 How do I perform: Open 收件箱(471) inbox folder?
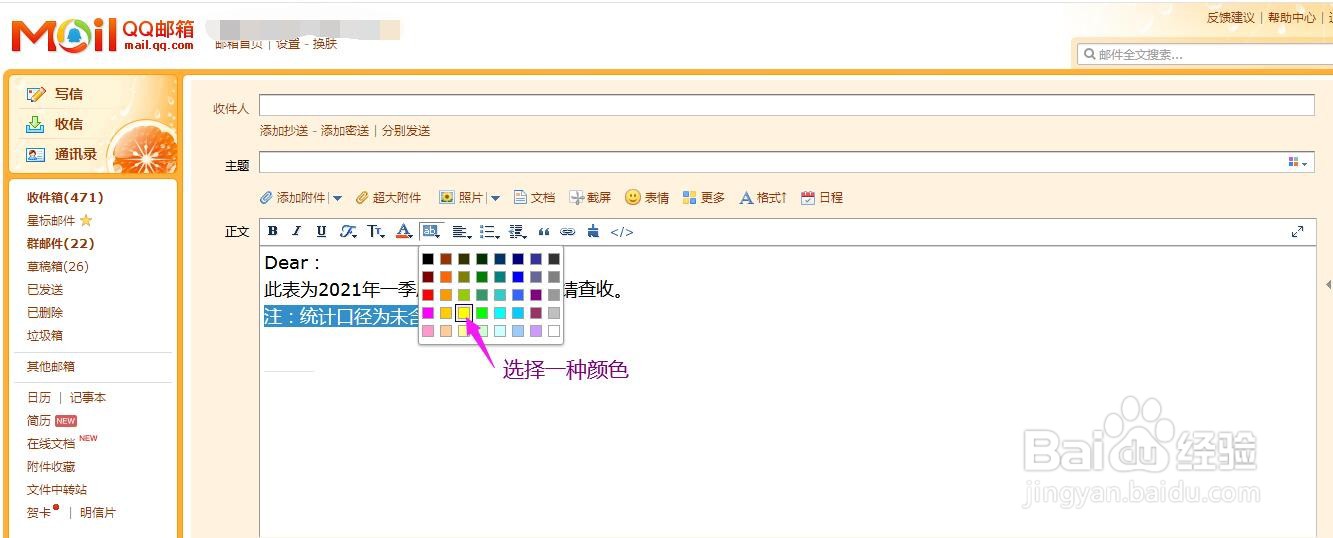65,197
